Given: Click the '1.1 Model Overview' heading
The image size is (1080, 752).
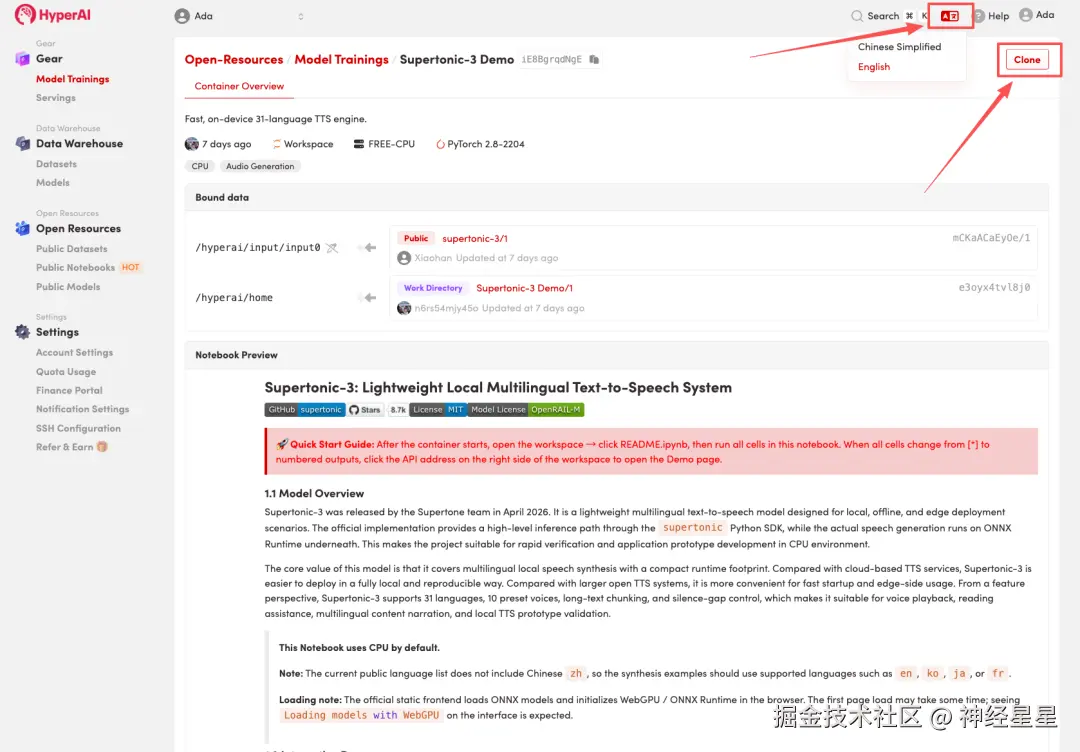Looking at the screenshot, I should click(314, 494).
